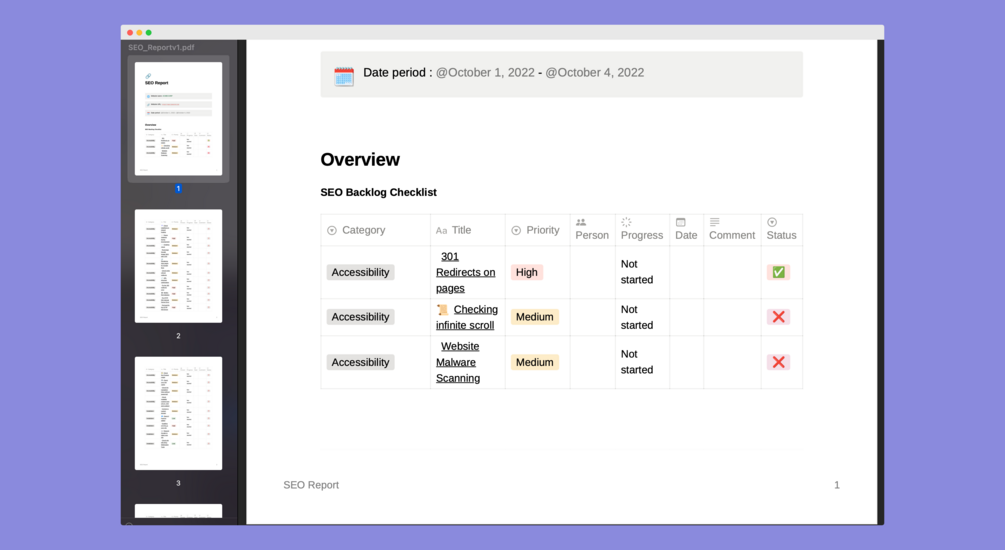
Task: Click the Person column header label
Action: [592, 235]
